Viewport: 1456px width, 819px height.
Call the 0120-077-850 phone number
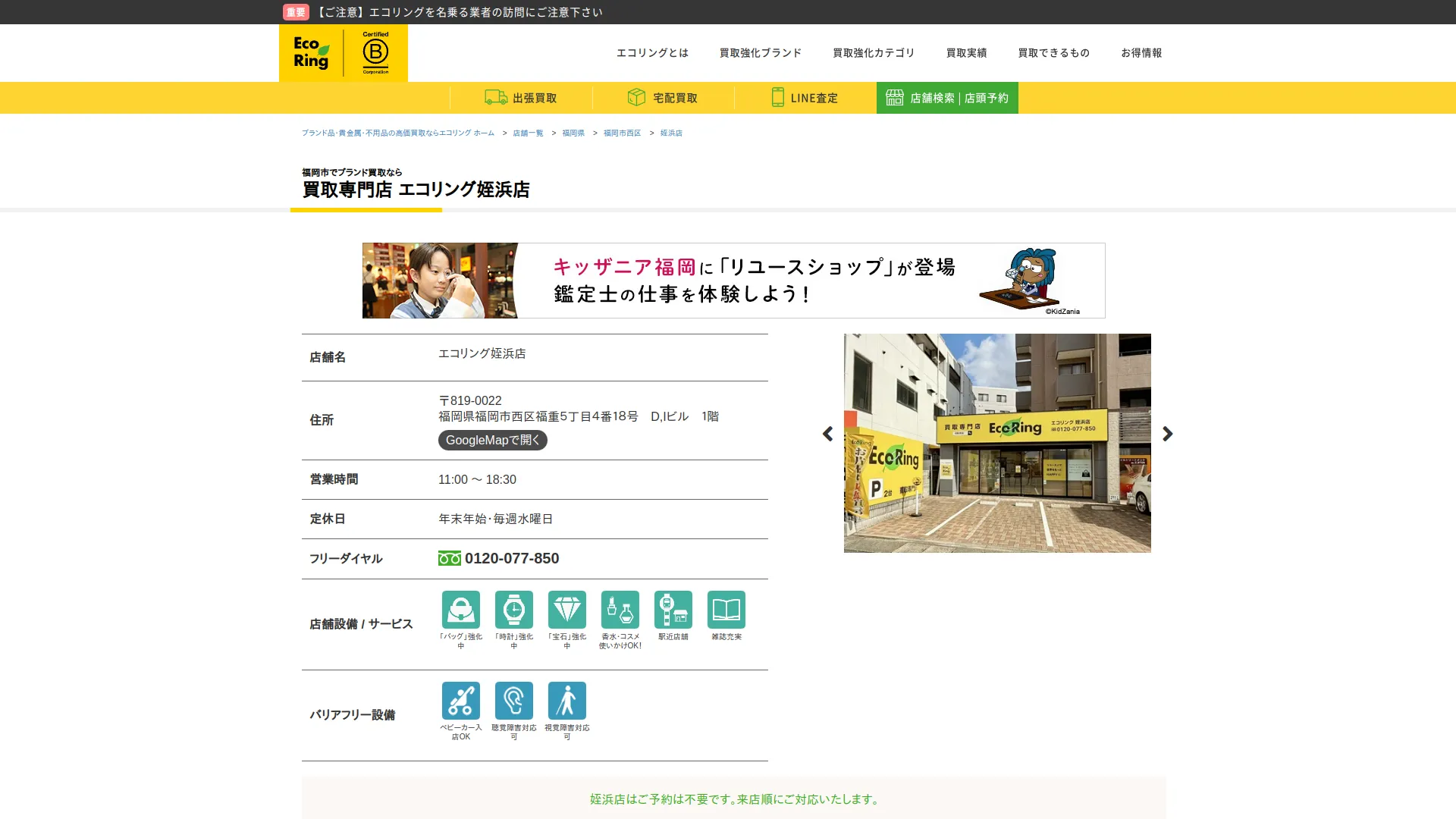(x=512, y=559)
